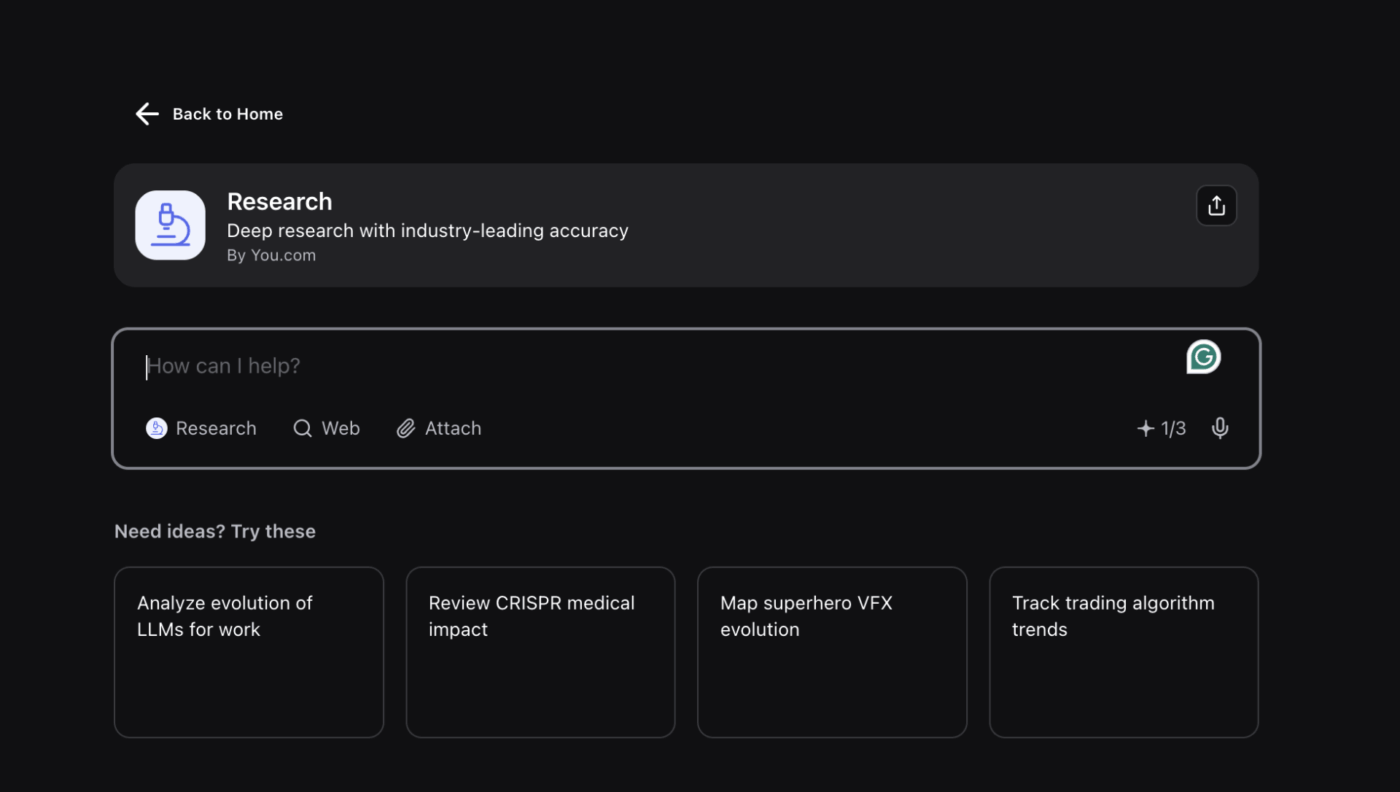Enable Web mode via its label
Screen dimensions: 1400x792
341,428
